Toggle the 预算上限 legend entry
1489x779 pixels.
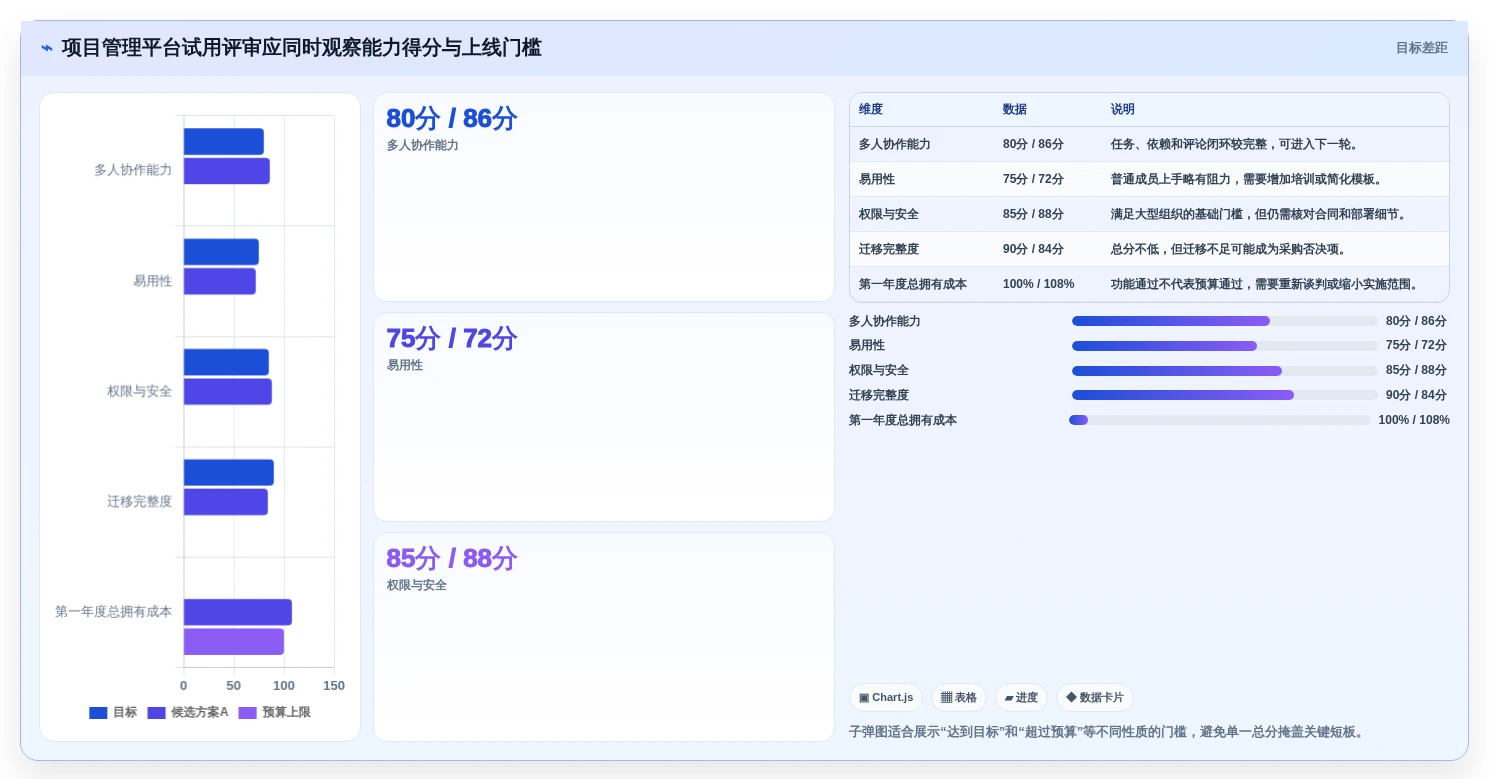click(274, 713)
